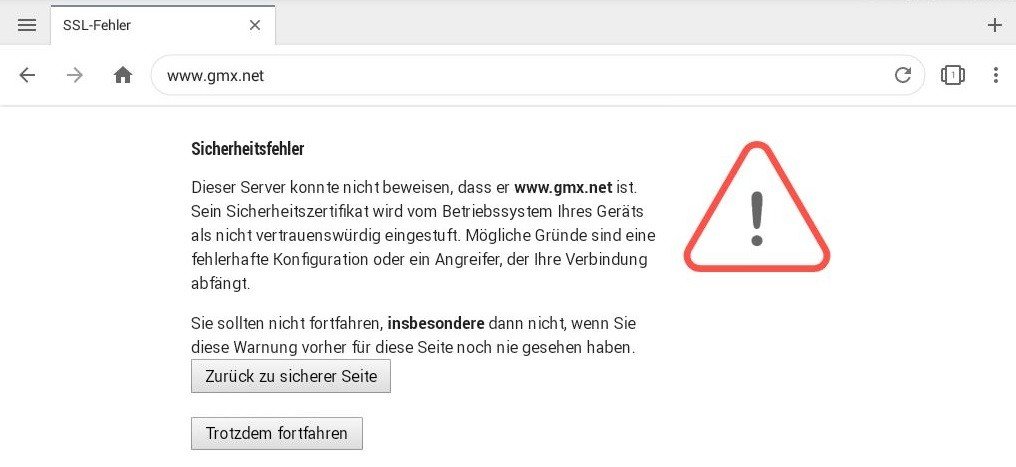The width and height of the screenshot is (1016, 467).
Task: Reload the page with refresh icon
Action: click(x=903, y=75)
